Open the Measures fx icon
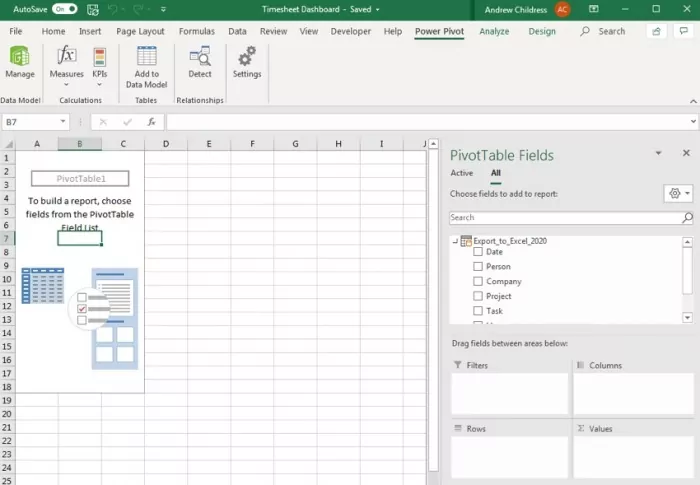700x485 pixels. coord(67,55)
